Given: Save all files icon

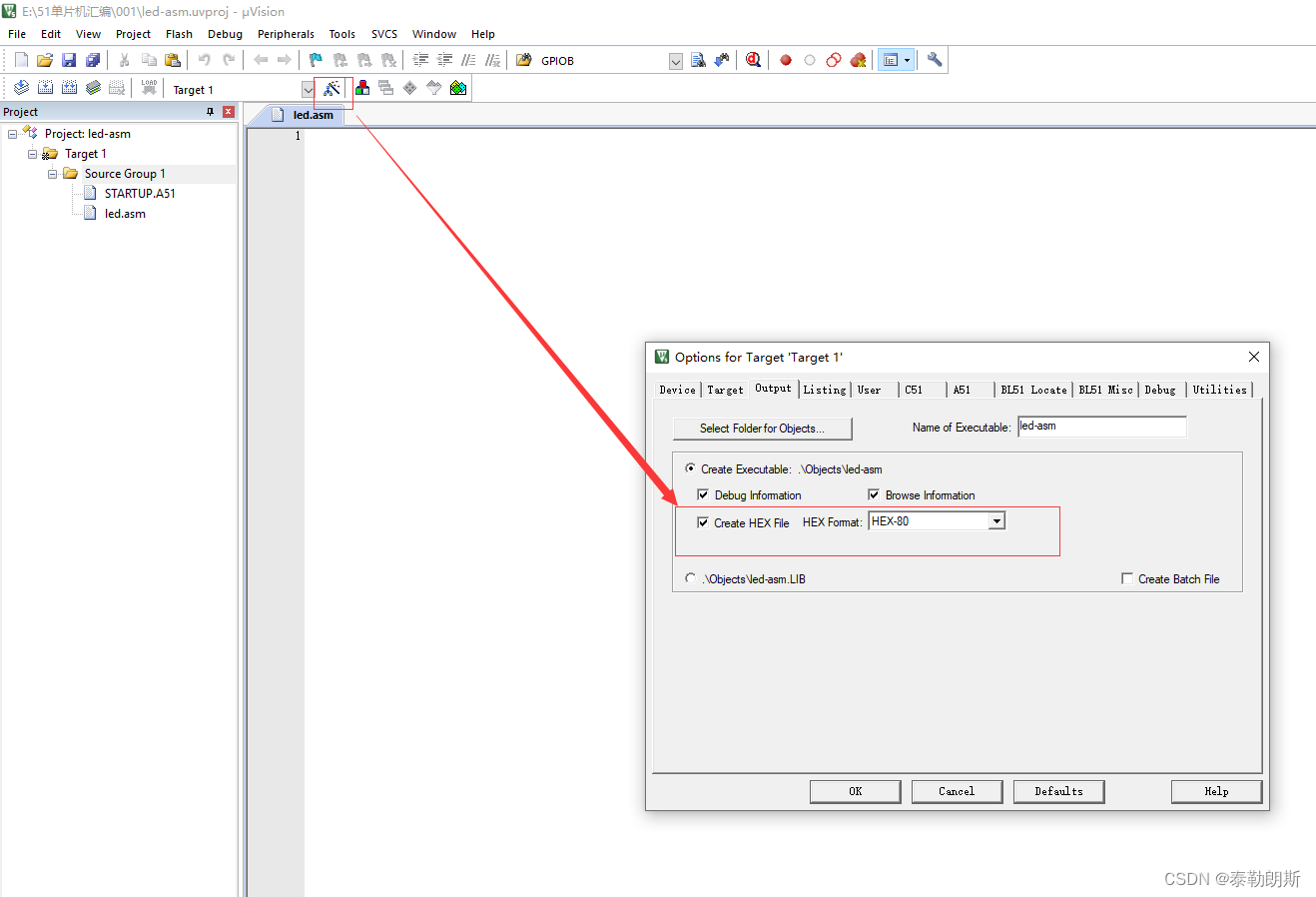Looking at the screenshot, I should (93, 60).
